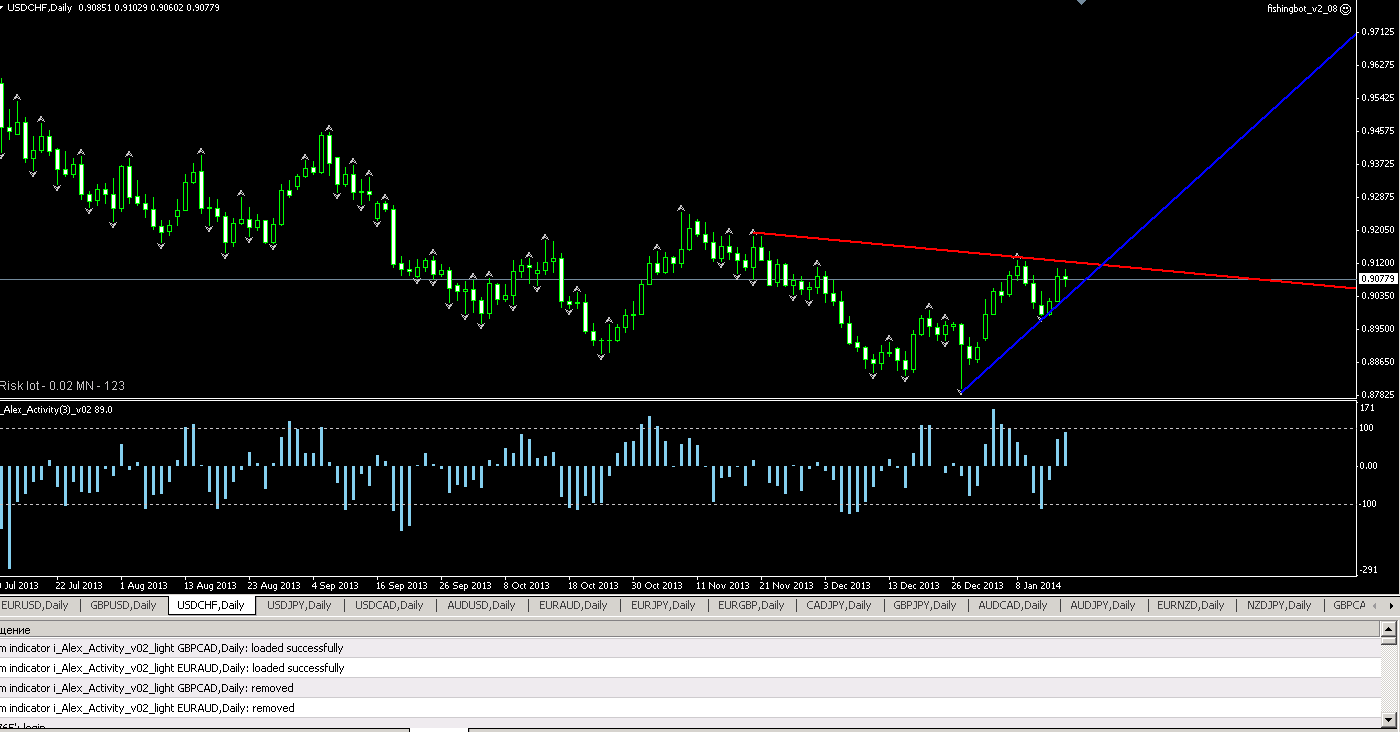Select log row 'GBPCAD,Daily: loaded successfully'
The width and height of the screenshot is (1400, 732).
pos(689,648)
